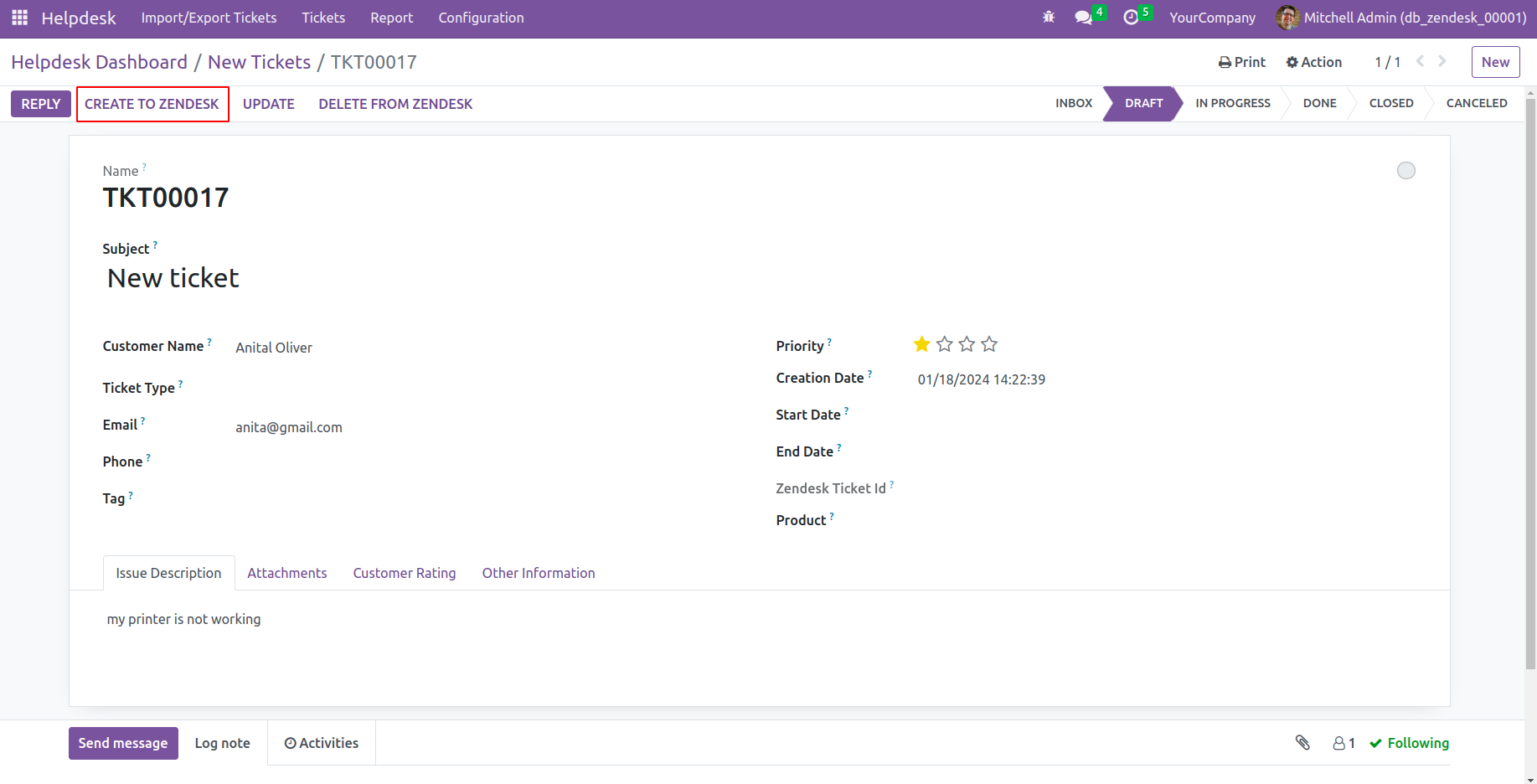Go to next record arrow
Viewport: 1537px width, 784px height.
(x=1442, y=61)
